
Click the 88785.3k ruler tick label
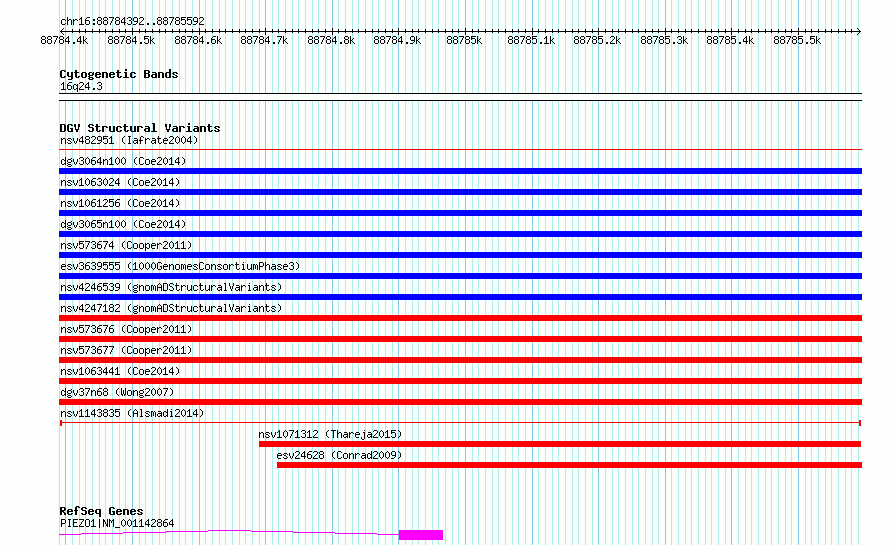click(664, 40)
